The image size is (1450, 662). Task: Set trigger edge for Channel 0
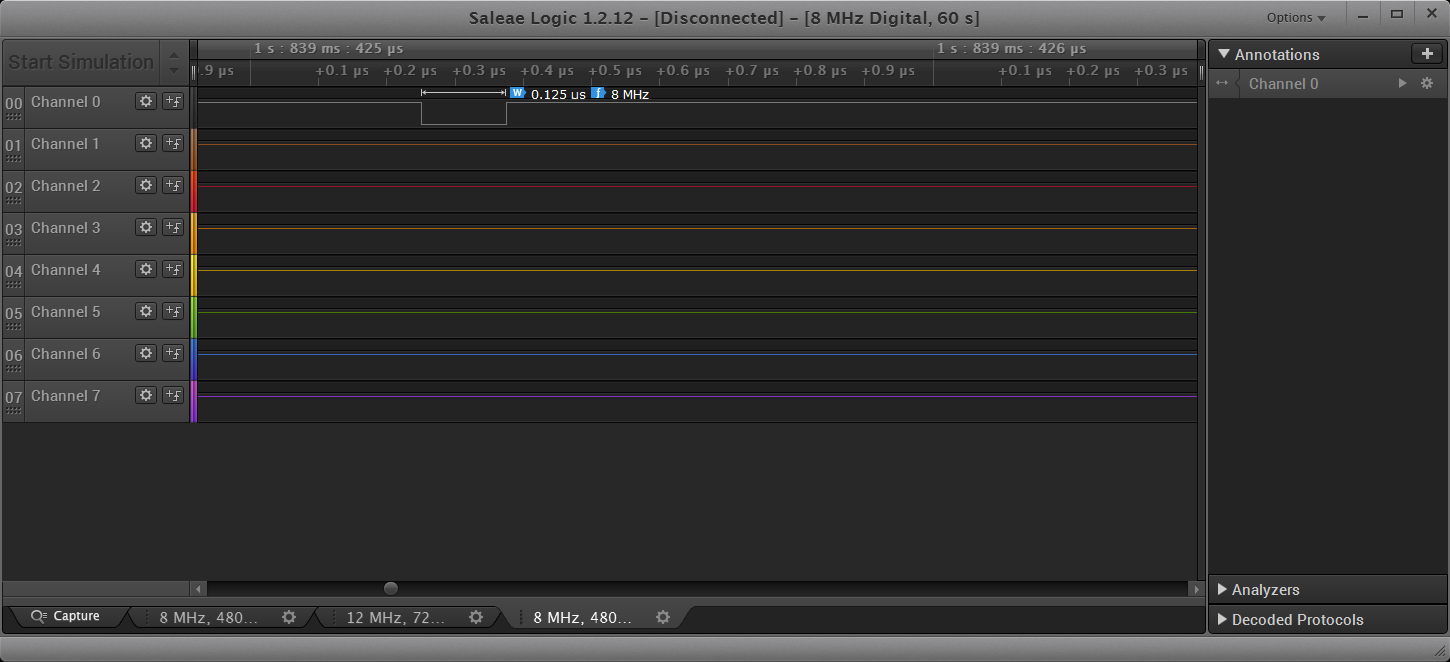(x=173, y=101)
